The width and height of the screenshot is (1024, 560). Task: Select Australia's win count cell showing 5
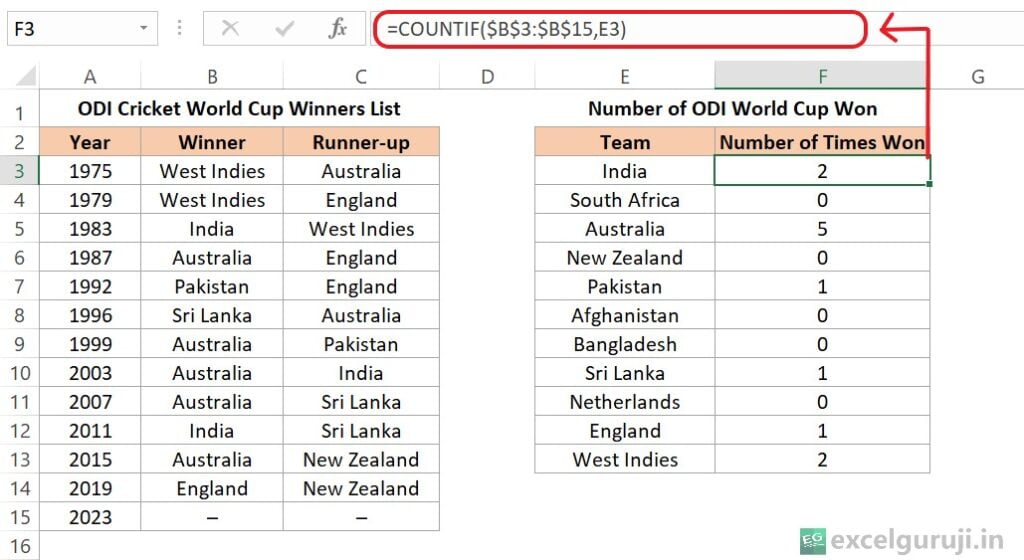coord(822,229)
